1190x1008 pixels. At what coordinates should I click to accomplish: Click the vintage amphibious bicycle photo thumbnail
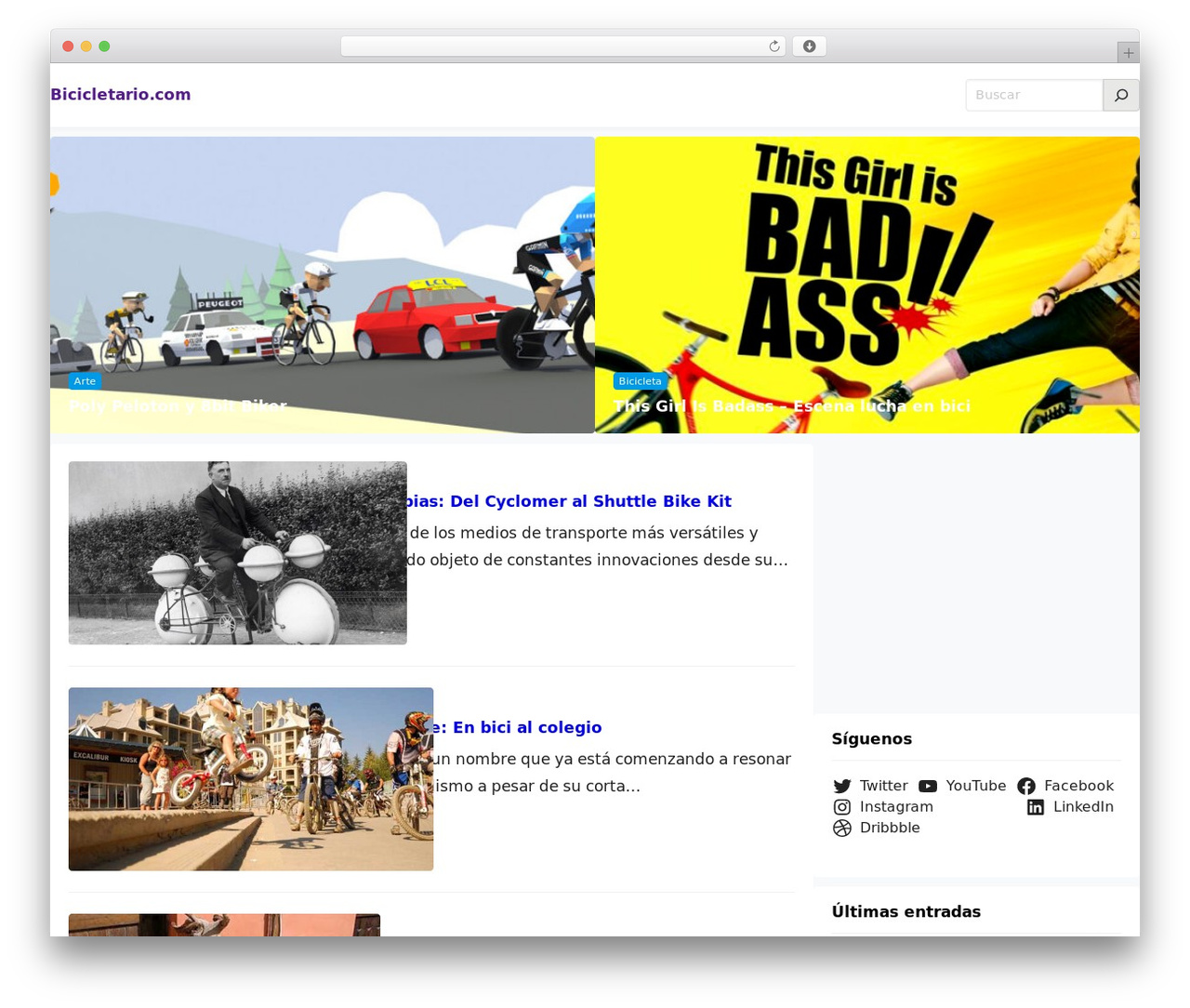(238, 553)
